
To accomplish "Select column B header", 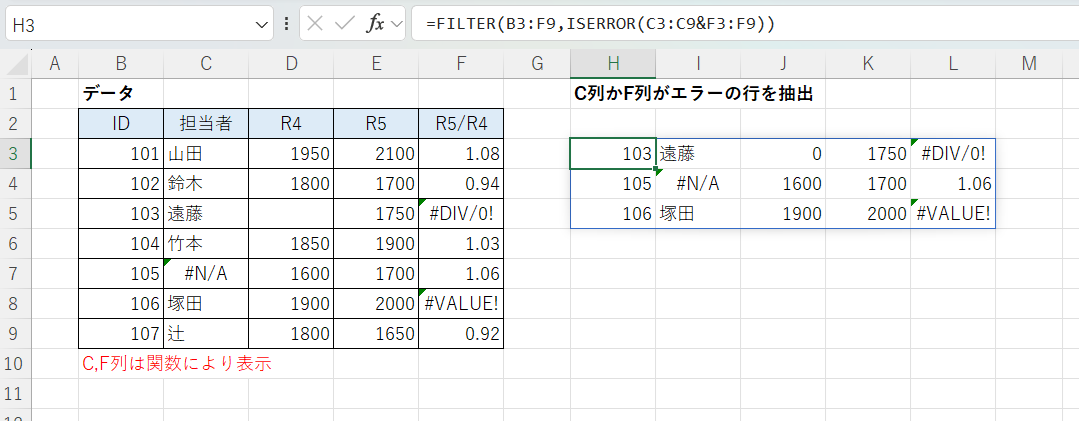I will click(x=121, y=64).
